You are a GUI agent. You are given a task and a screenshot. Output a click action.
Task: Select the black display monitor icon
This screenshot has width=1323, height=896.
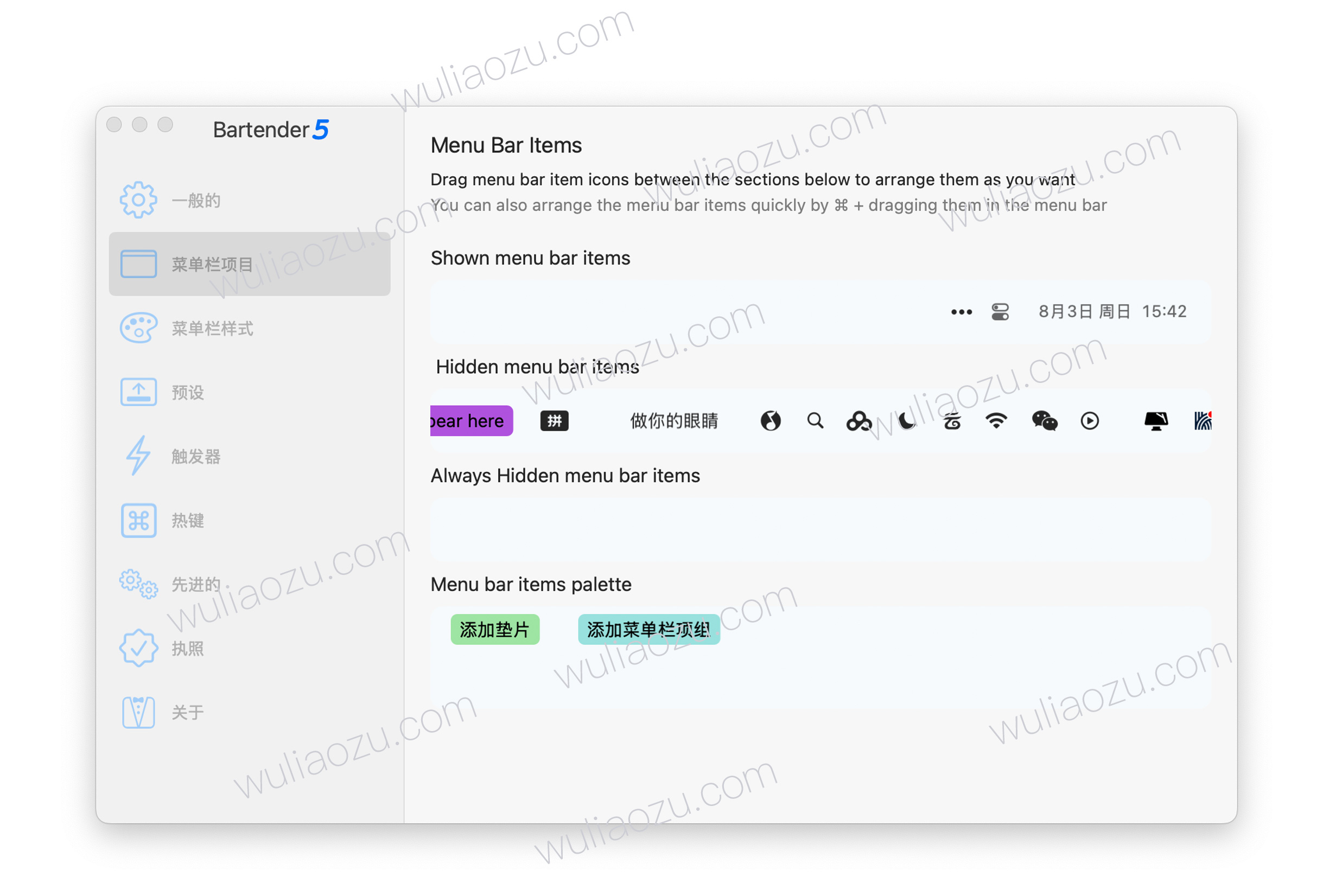pos(1156,421)
